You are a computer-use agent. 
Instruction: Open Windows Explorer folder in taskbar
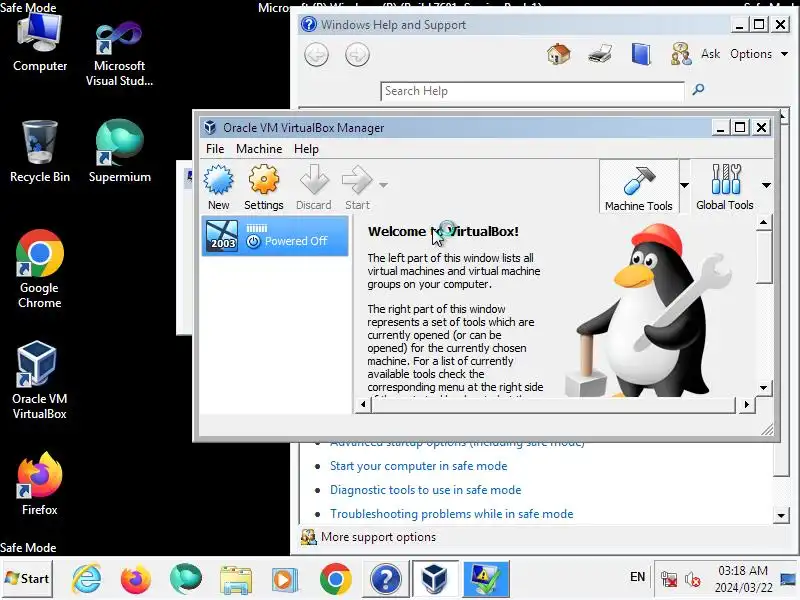pos(235,580)
